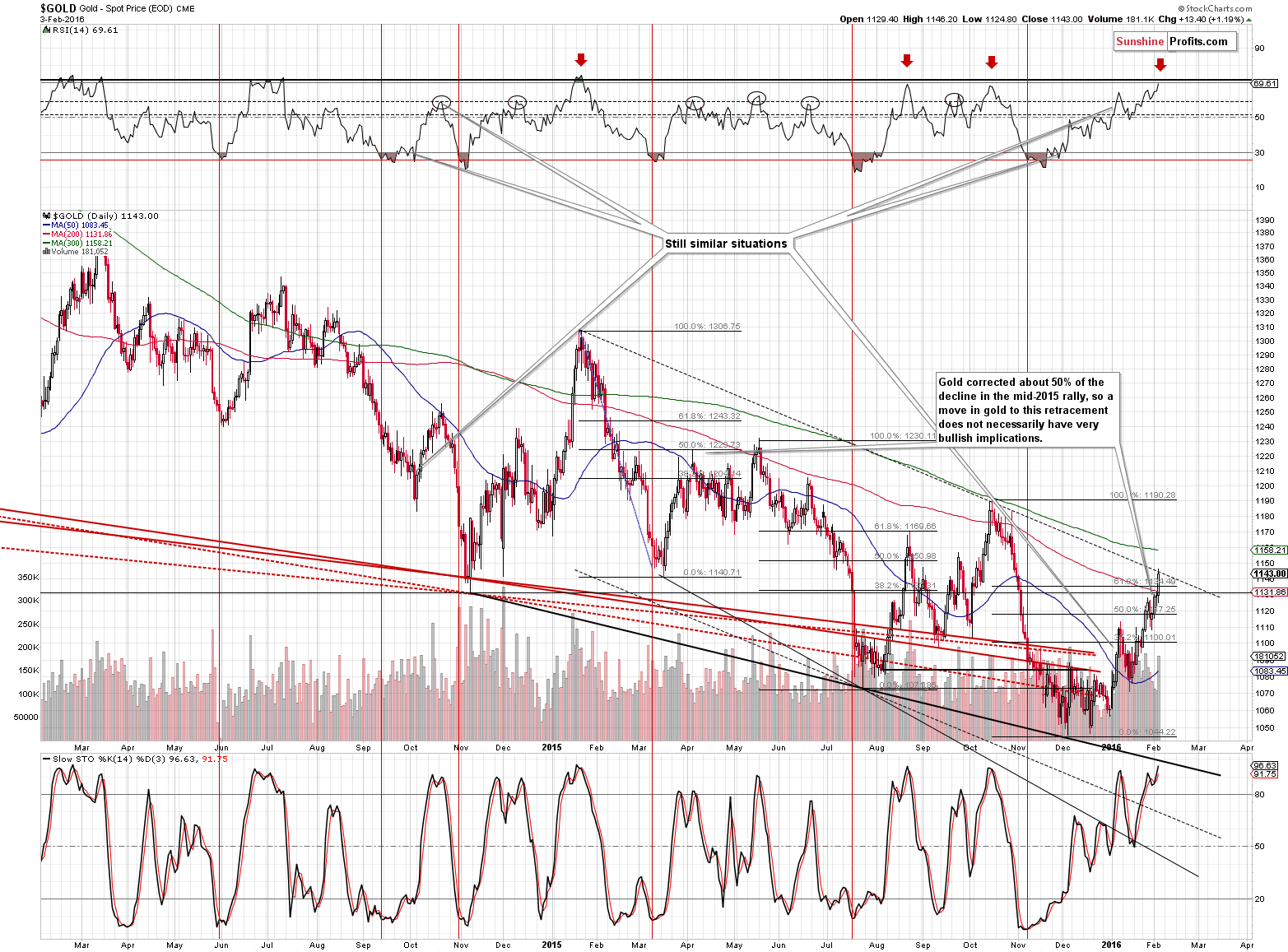
Task: Click the 1143.00 current price axis tag
Action: pos(1269,574)
